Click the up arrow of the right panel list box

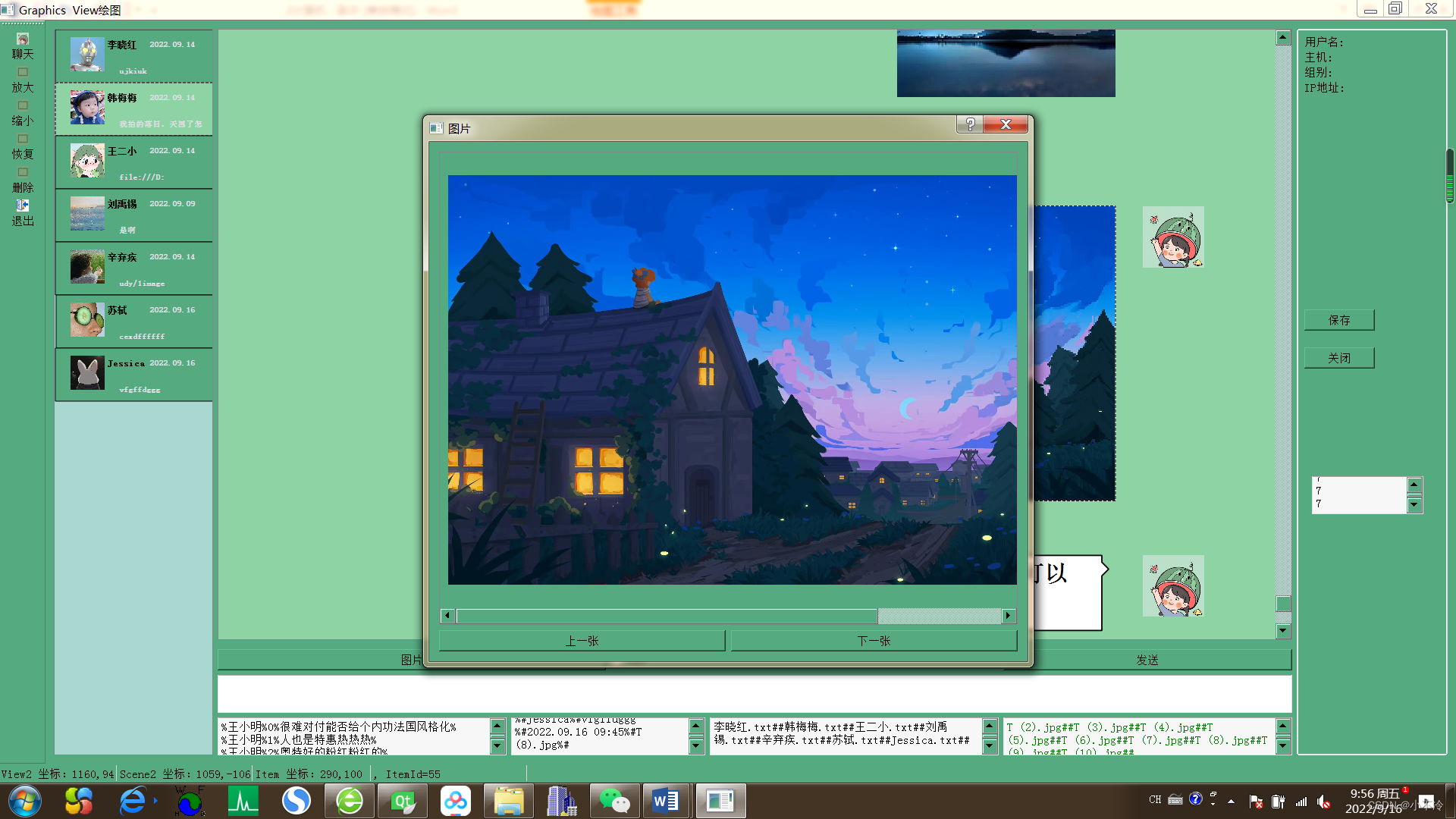[1414, 485]
